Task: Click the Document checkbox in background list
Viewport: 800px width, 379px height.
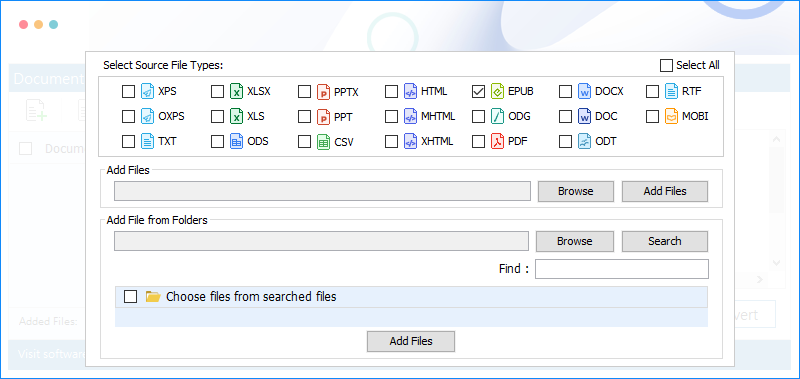Action: (26, 148)
